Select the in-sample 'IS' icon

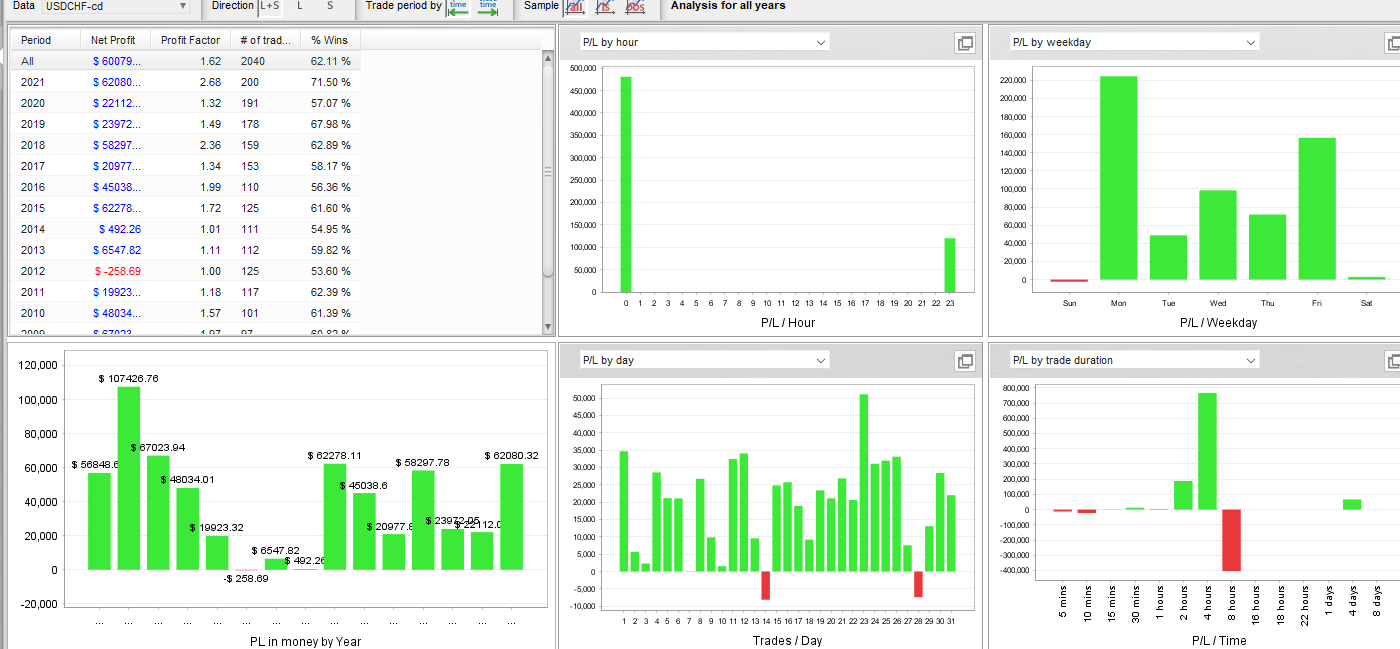[605, 6]
